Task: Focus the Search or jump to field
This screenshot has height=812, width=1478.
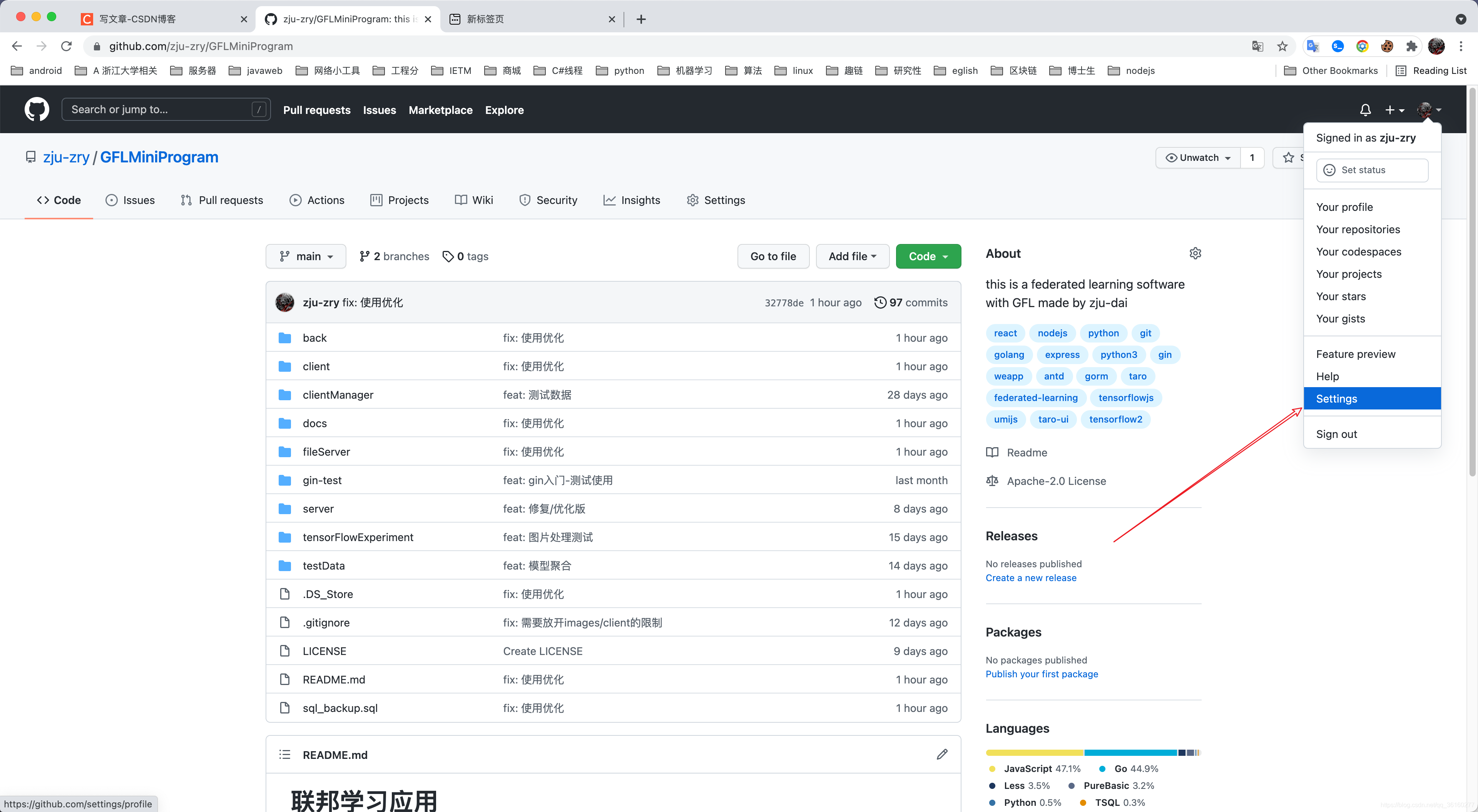Action: [166, 109]
